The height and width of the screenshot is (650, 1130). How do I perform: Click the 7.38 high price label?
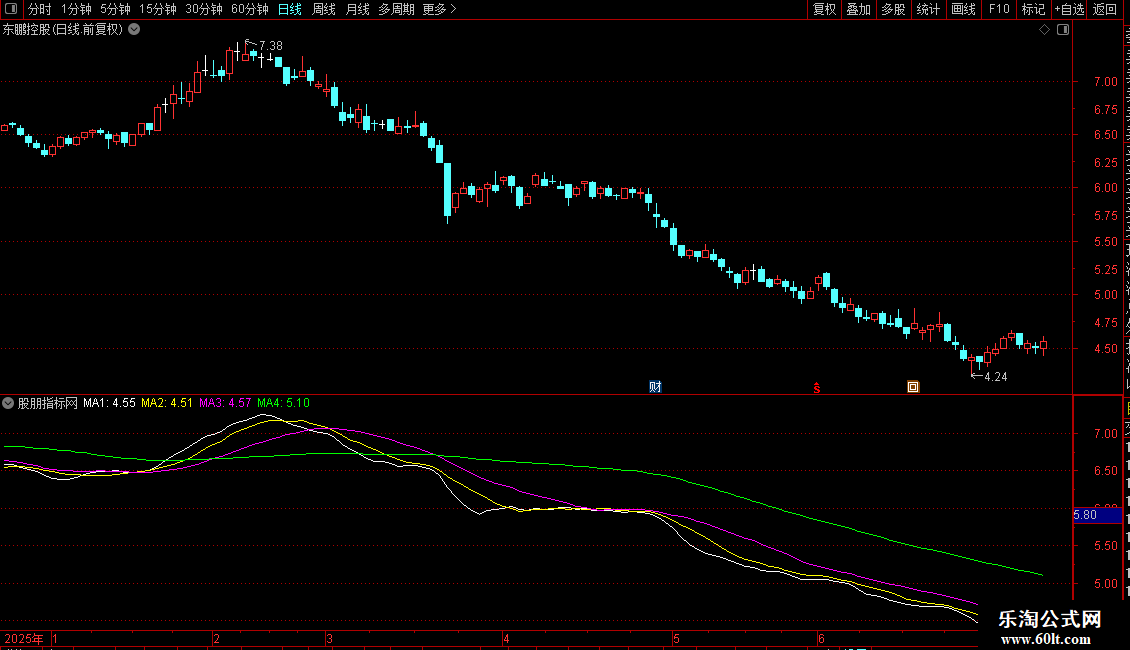click(271, 45)
